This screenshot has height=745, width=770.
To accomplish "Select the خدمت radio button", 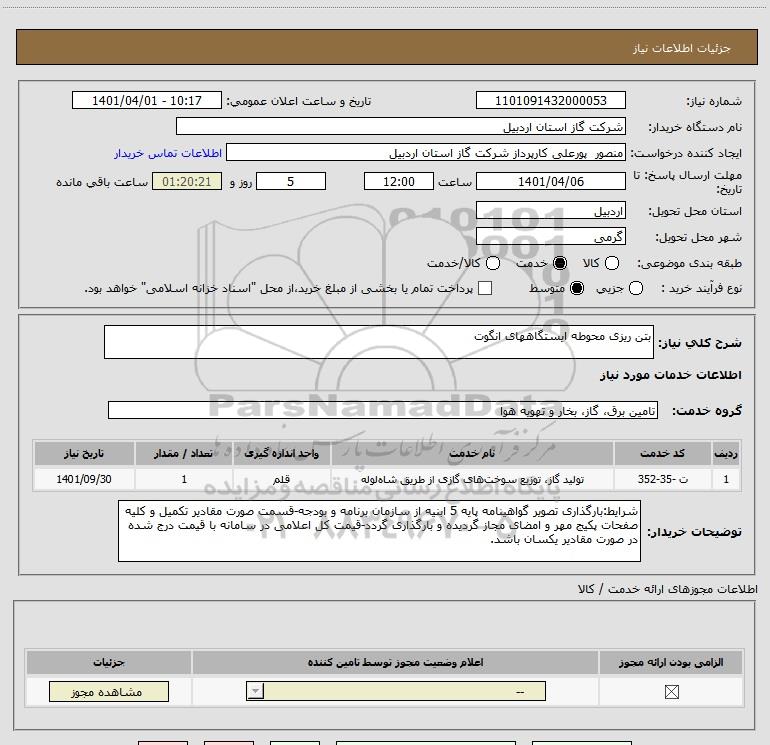I will (x=560, y=263).
